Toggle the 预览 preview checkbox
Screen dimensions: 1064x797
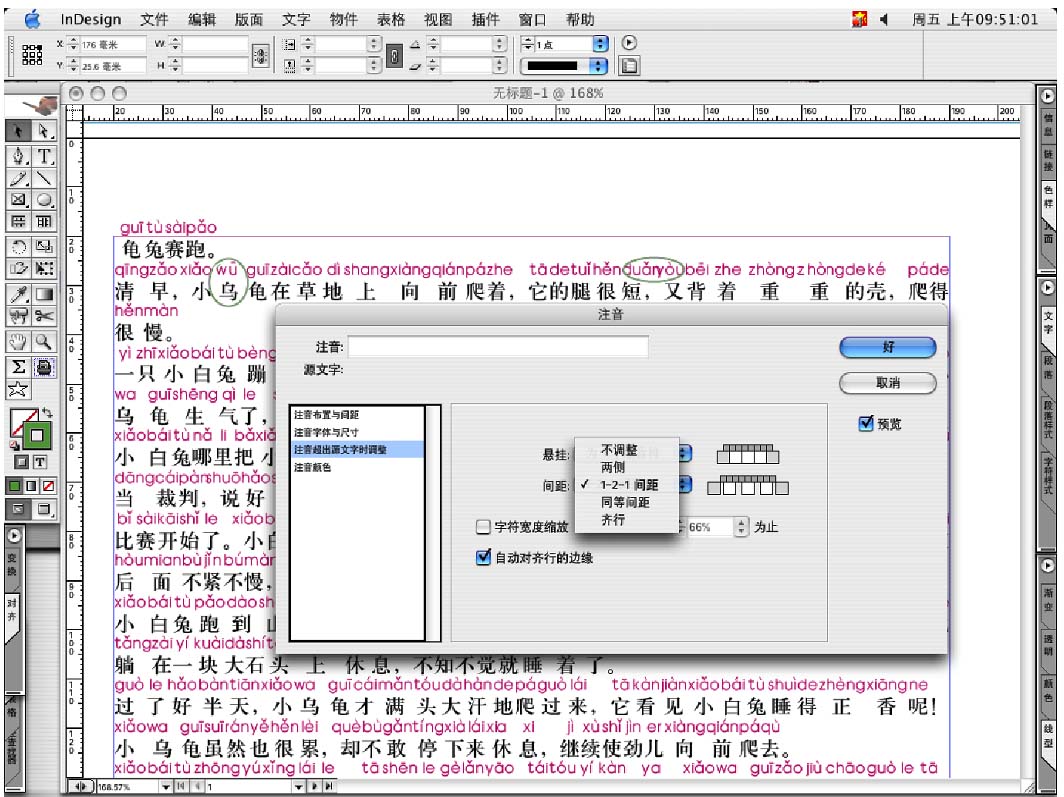(866, 424)
